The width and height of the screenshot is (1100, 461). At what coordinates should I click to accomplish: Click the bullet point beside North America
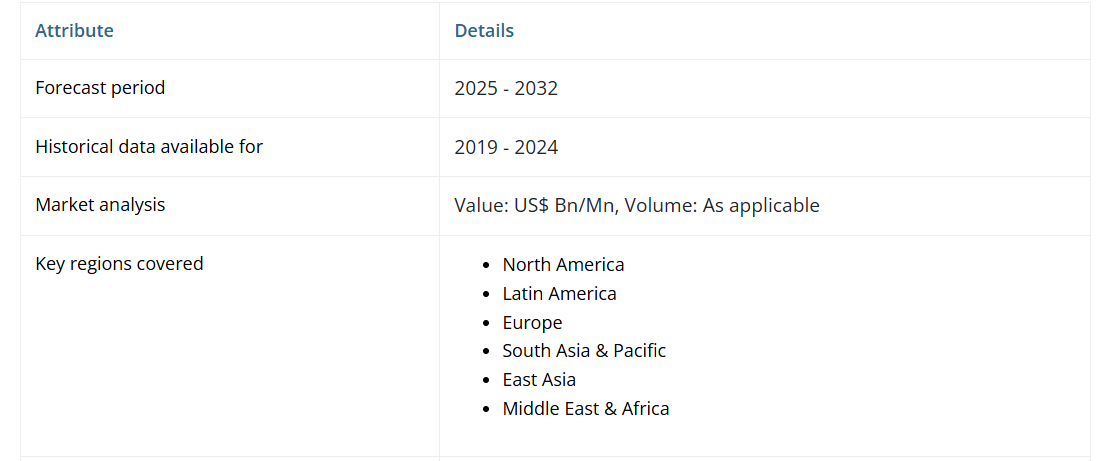click(x=486, y=266)
